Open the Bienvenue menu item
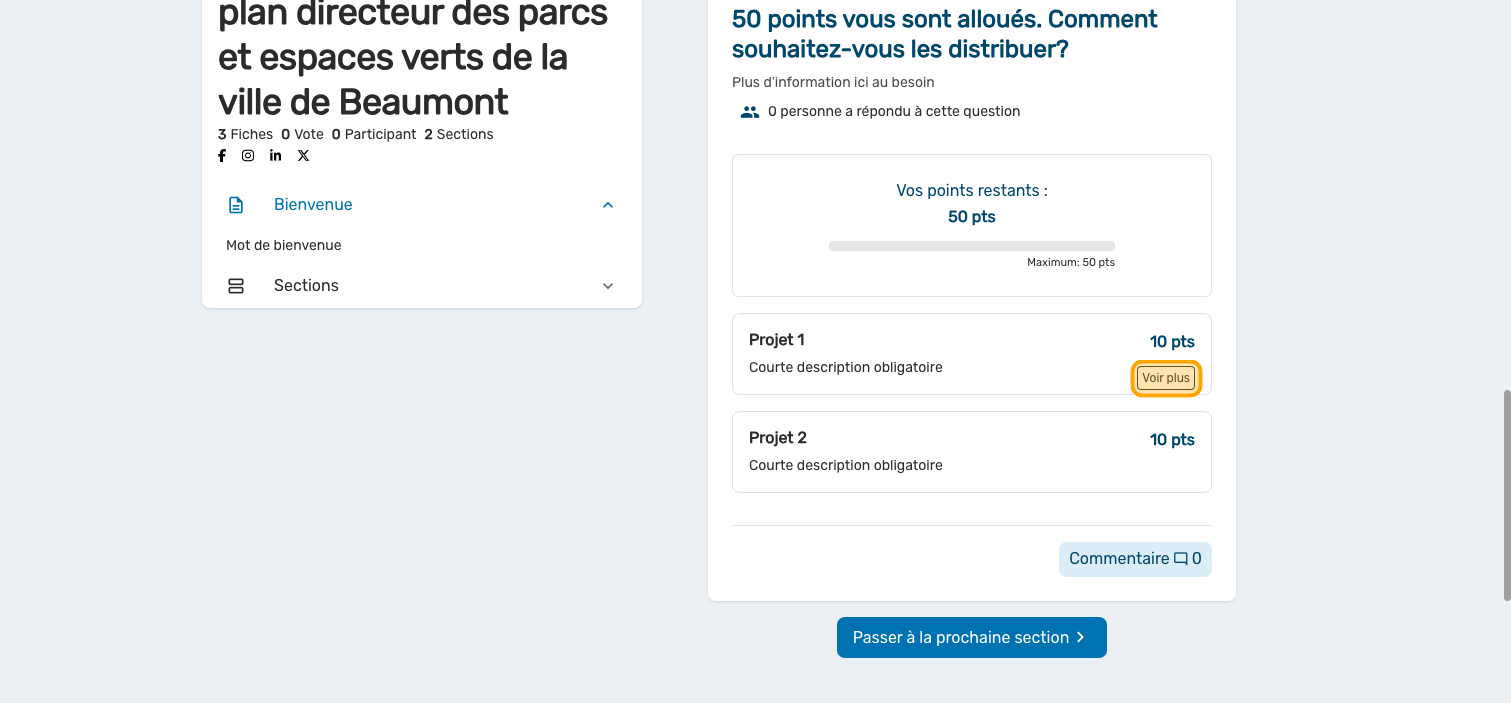Image resolution: width=1511 pixels, height=703 pixels. coord(313,205)
